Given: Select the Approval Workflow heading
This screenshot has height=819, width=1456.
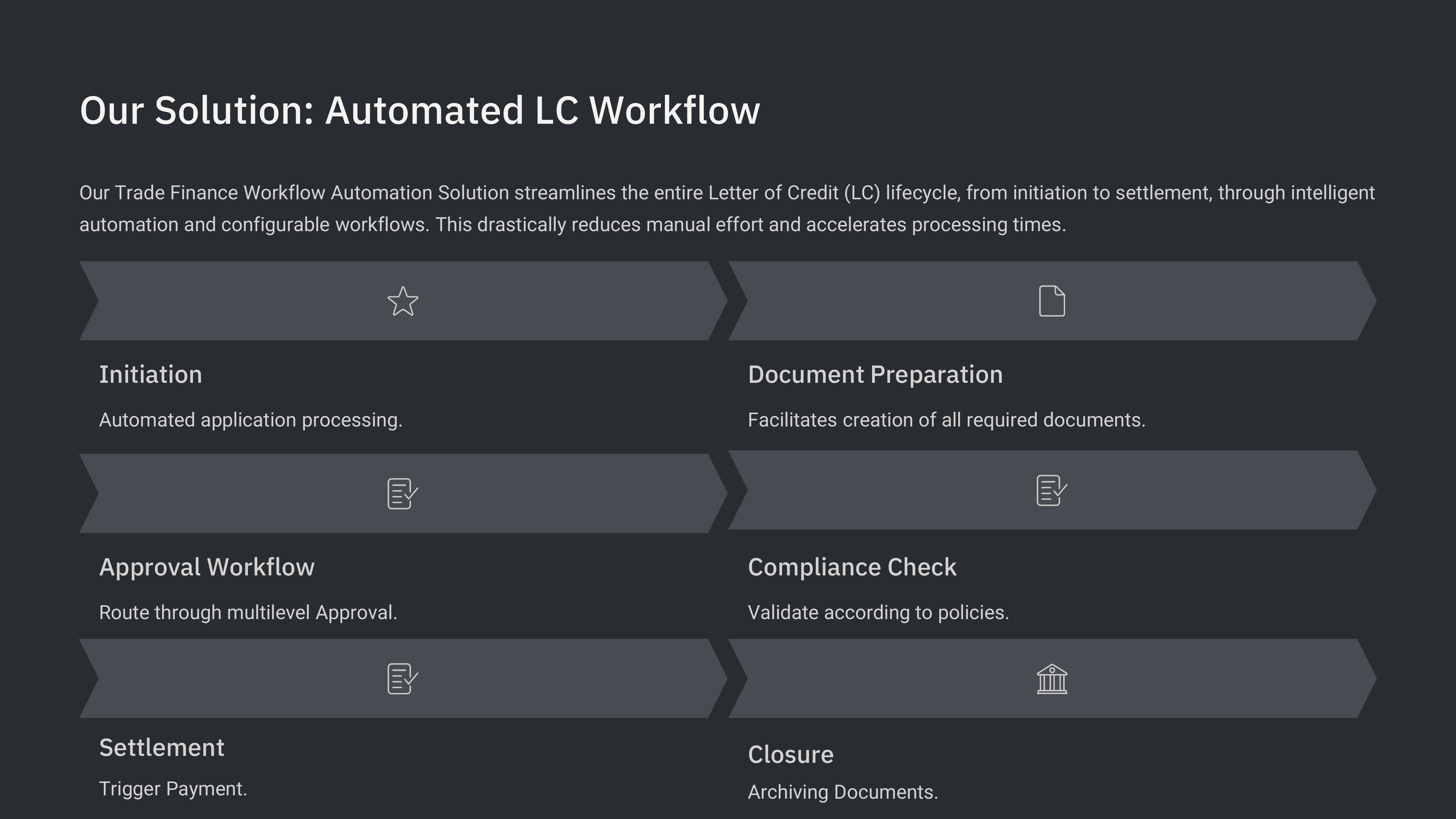Looking at the screenshot, I should (x=207, y=567).
